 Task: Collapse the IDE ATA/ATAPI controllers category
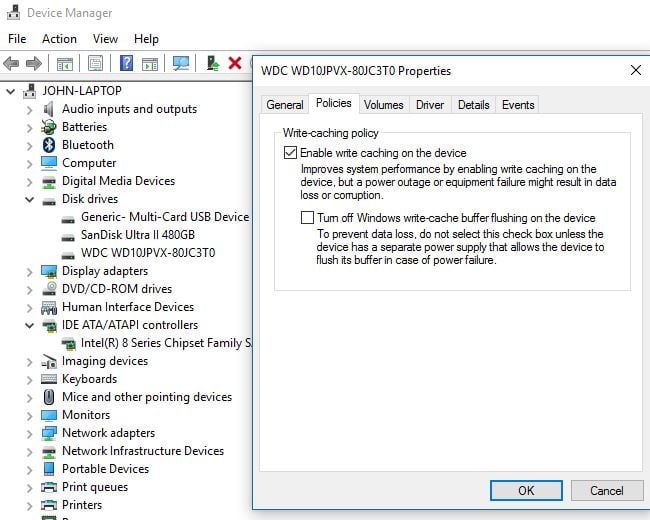[x=29, y=326]
